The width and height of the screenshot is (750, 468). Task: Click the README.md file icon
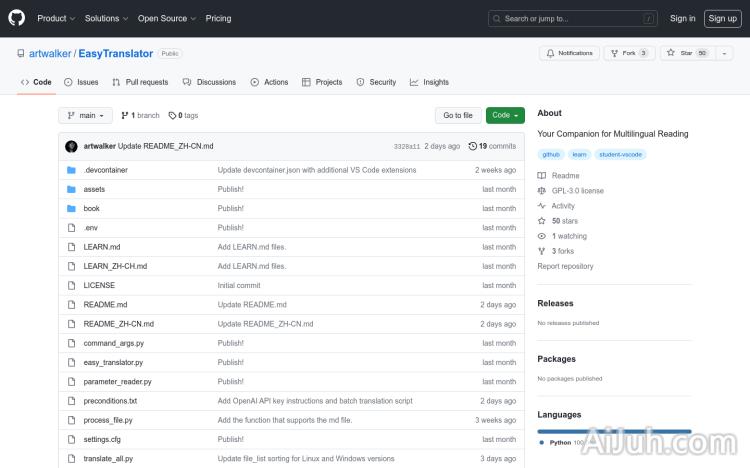[x=71, y=304]
